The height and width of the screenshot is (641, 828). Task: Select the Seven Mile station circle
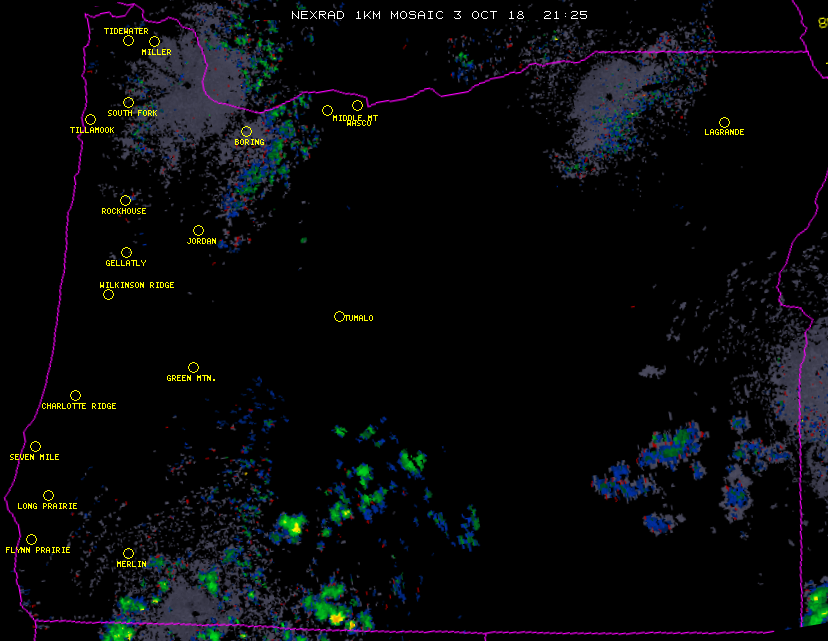35,446
